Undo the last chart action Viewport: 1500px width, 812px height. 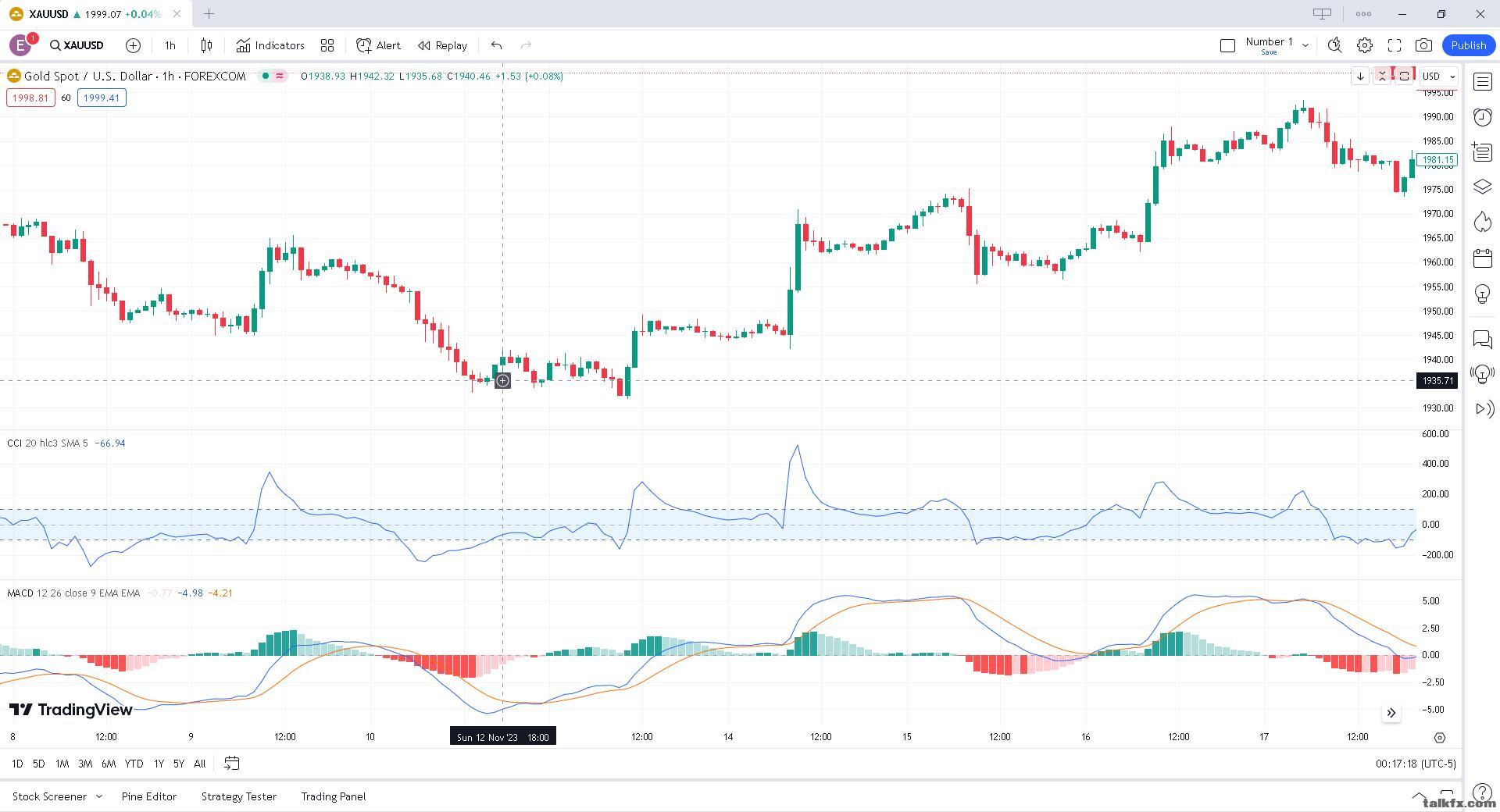pos(496,45)
